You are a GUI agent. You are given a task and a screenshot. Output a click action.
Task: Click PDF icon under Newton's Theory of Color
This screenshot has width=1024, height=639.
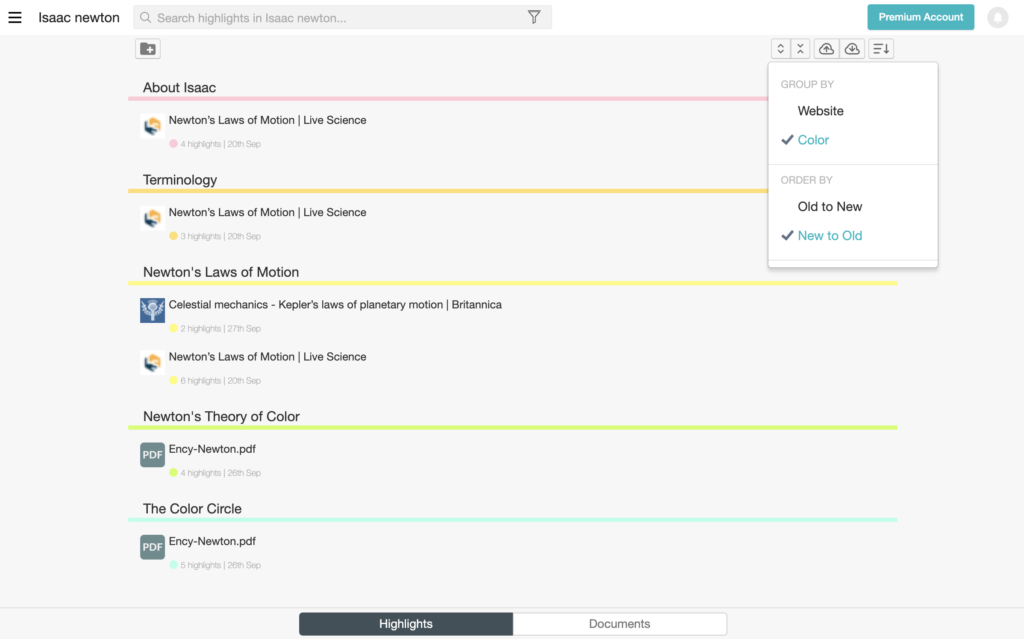pos(152,455)
